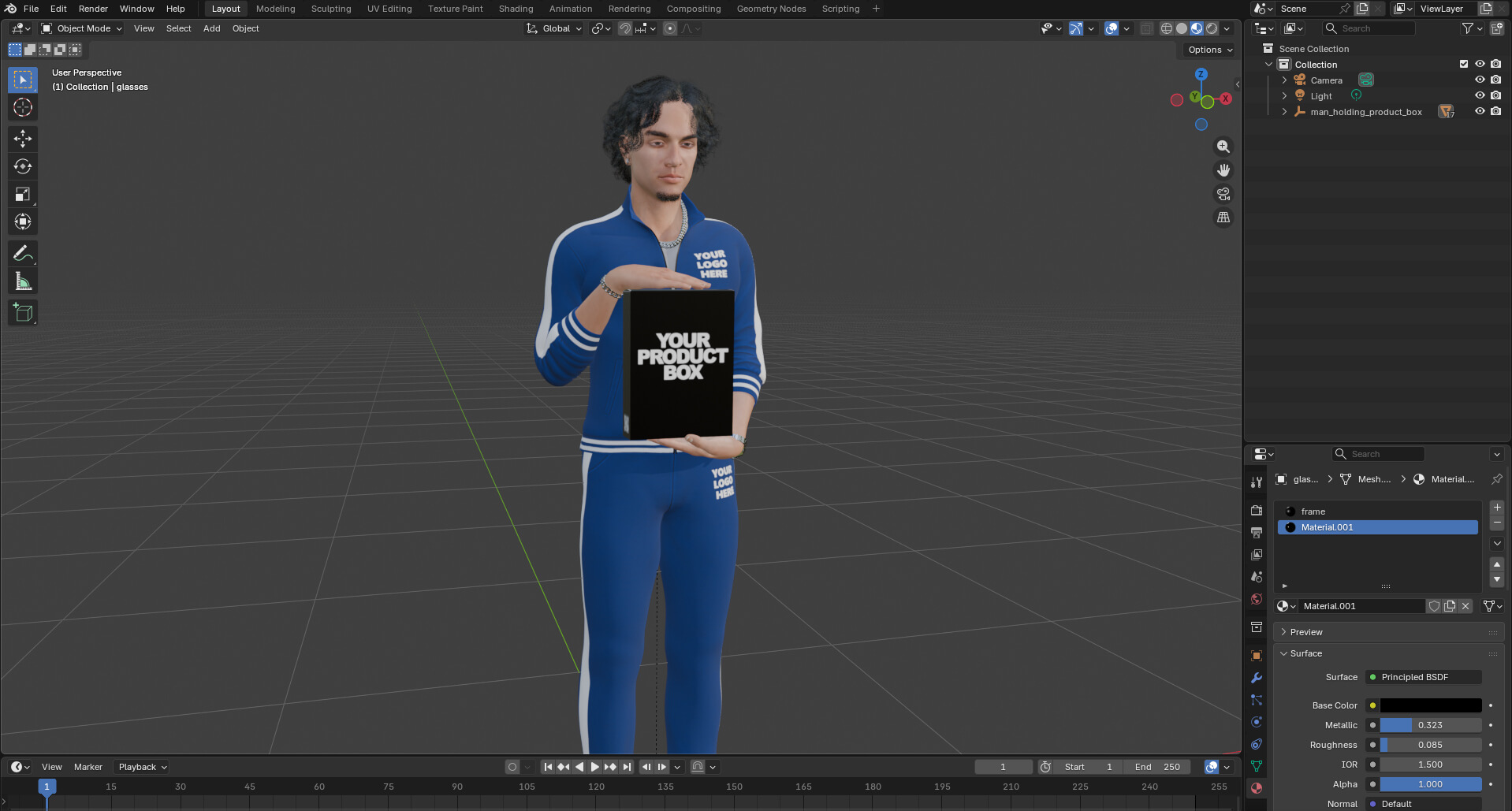Adjust the Metallic slider 0.323
This screenshot has width=1512, height=811.
(1431, 725)
